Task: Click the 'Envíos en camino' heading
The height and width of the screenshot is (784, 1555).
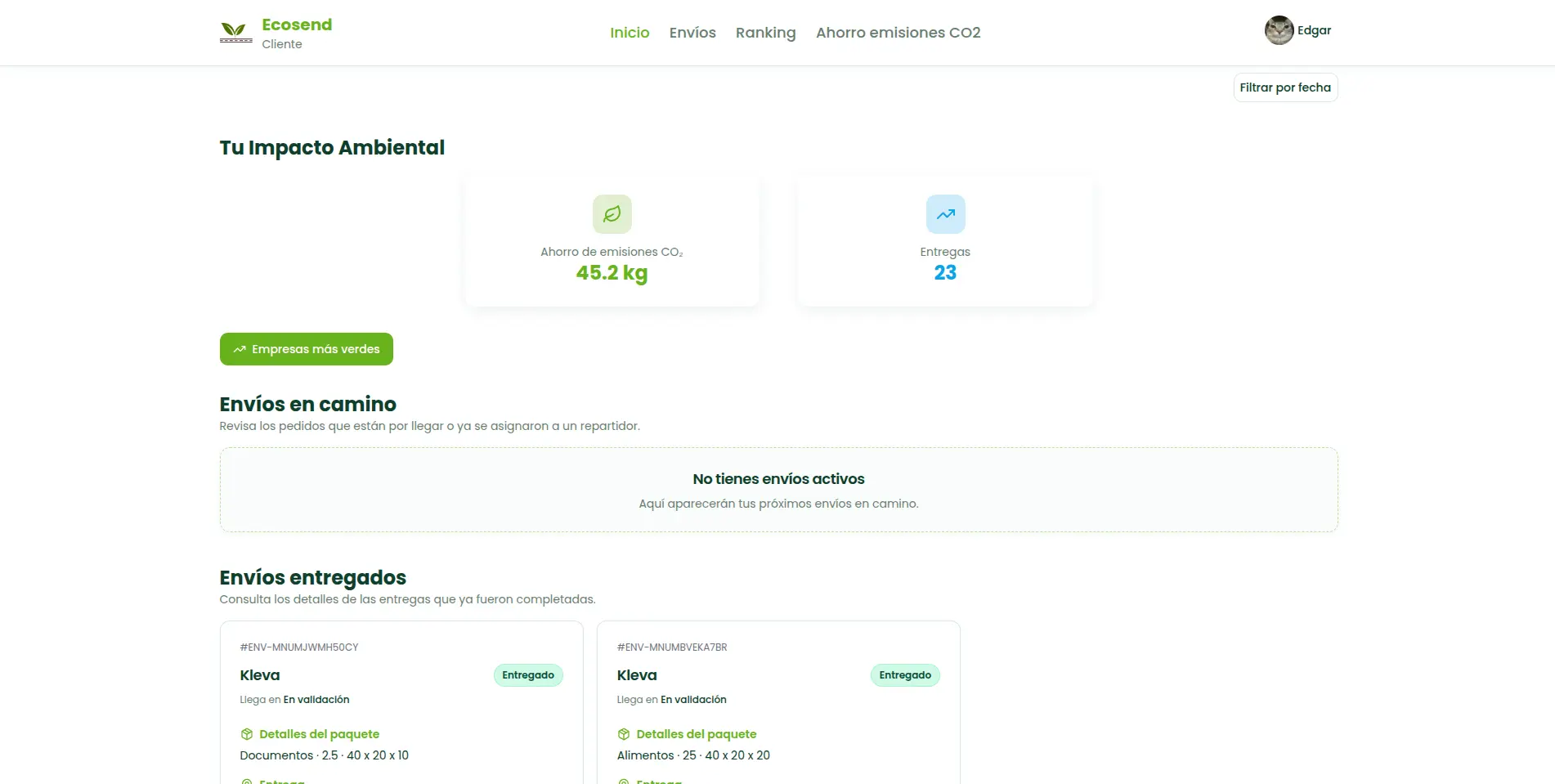Action: click(307, 404)
